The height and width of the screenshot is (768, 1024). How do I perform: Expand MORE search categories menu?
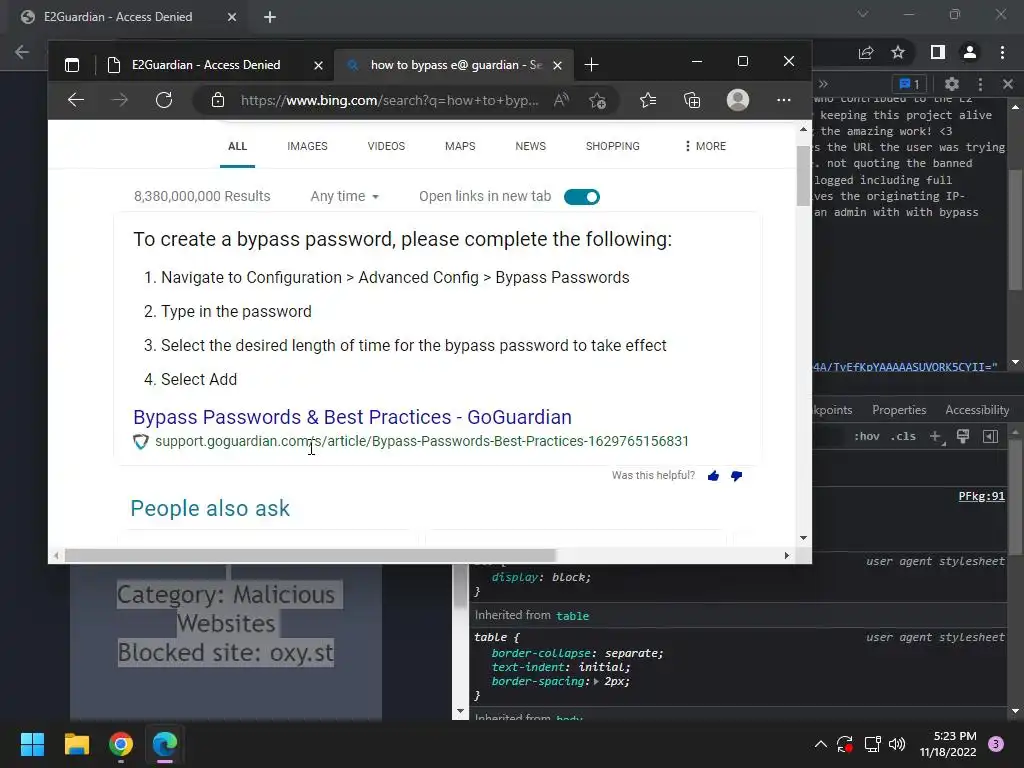coord(705,146)
